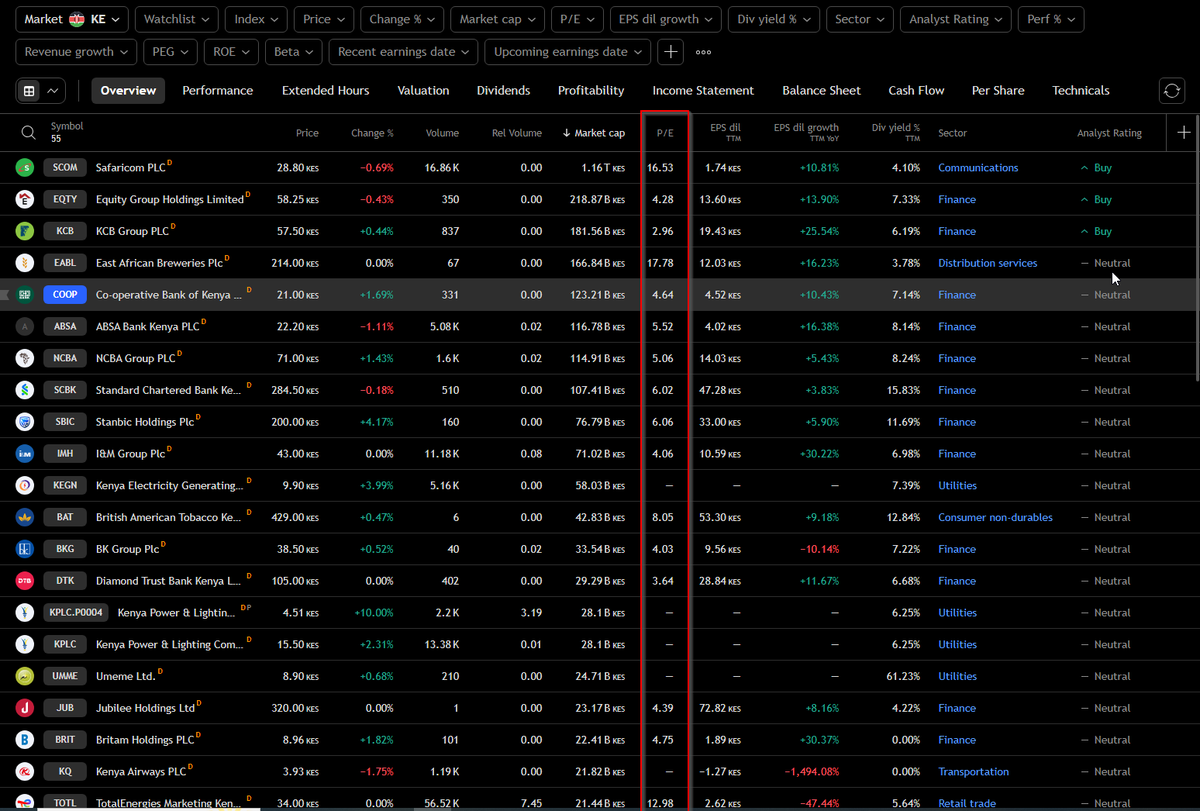Expand the Upcoming earnings date dropdown
The width and height of the screenshot is (1200, 811).
(567, 52)
